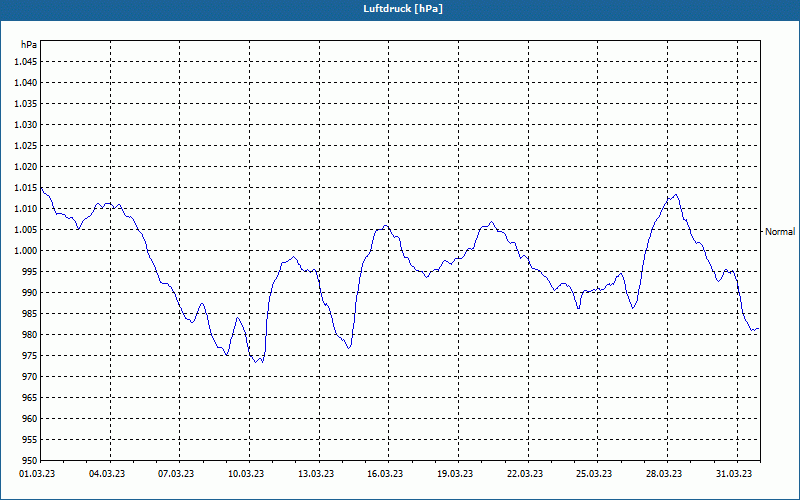Click the 1.010 y-axis value
Image resolution: width=800 pixels, height=500 pixels.
(26, 209)
